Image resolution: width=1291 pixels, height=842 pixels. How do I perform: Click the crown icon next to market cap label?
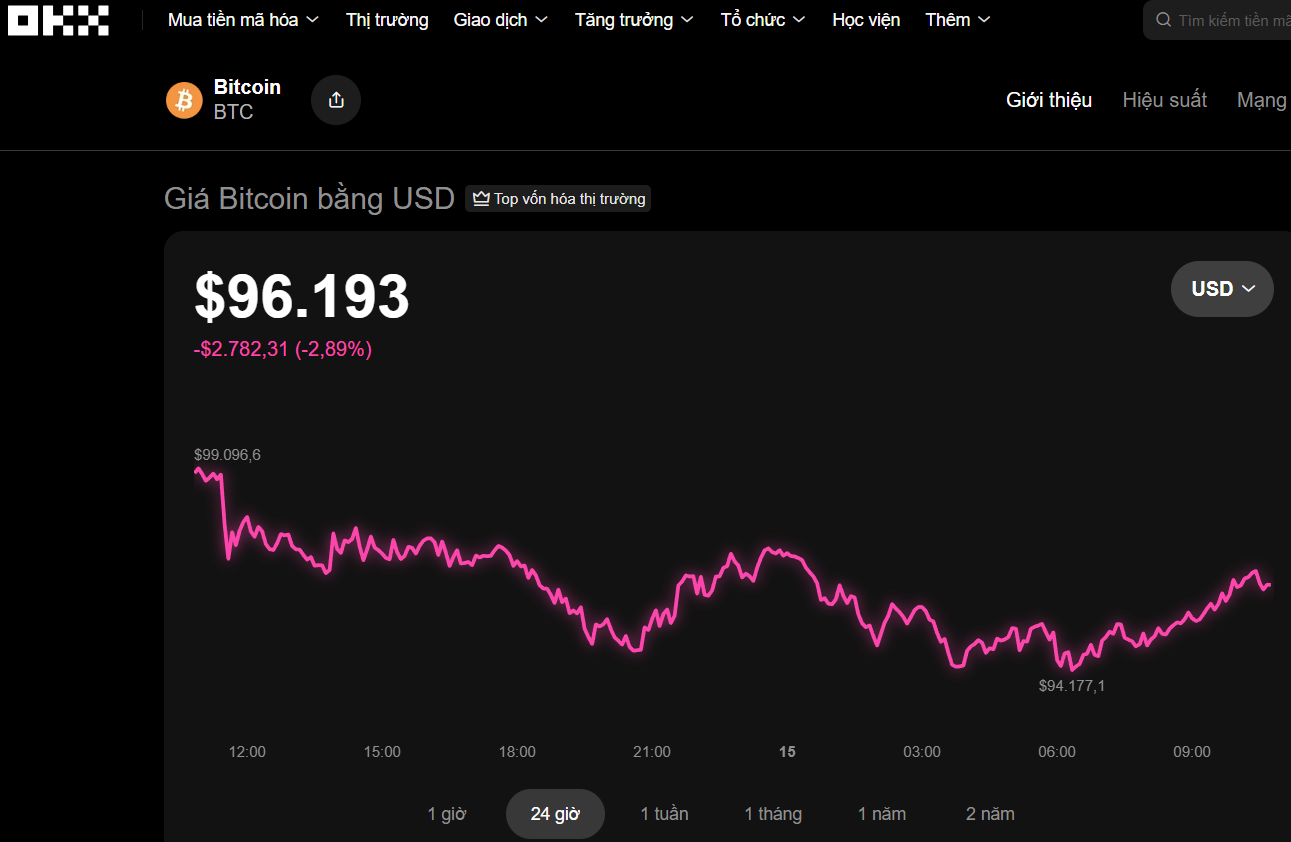[x=480, y=198]
